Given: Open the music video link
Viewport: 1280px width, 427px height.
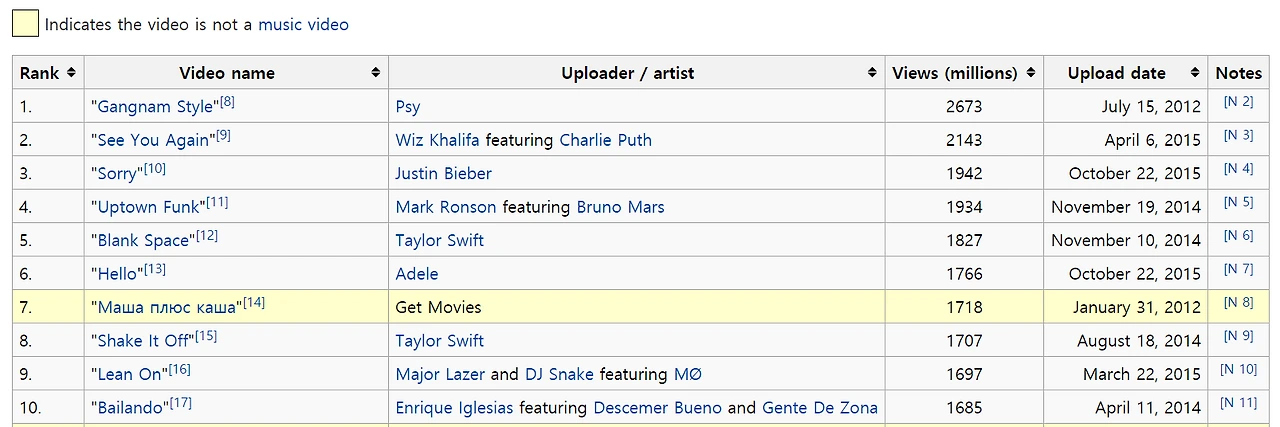Looking at the screenshot, I should click(304, 24).
